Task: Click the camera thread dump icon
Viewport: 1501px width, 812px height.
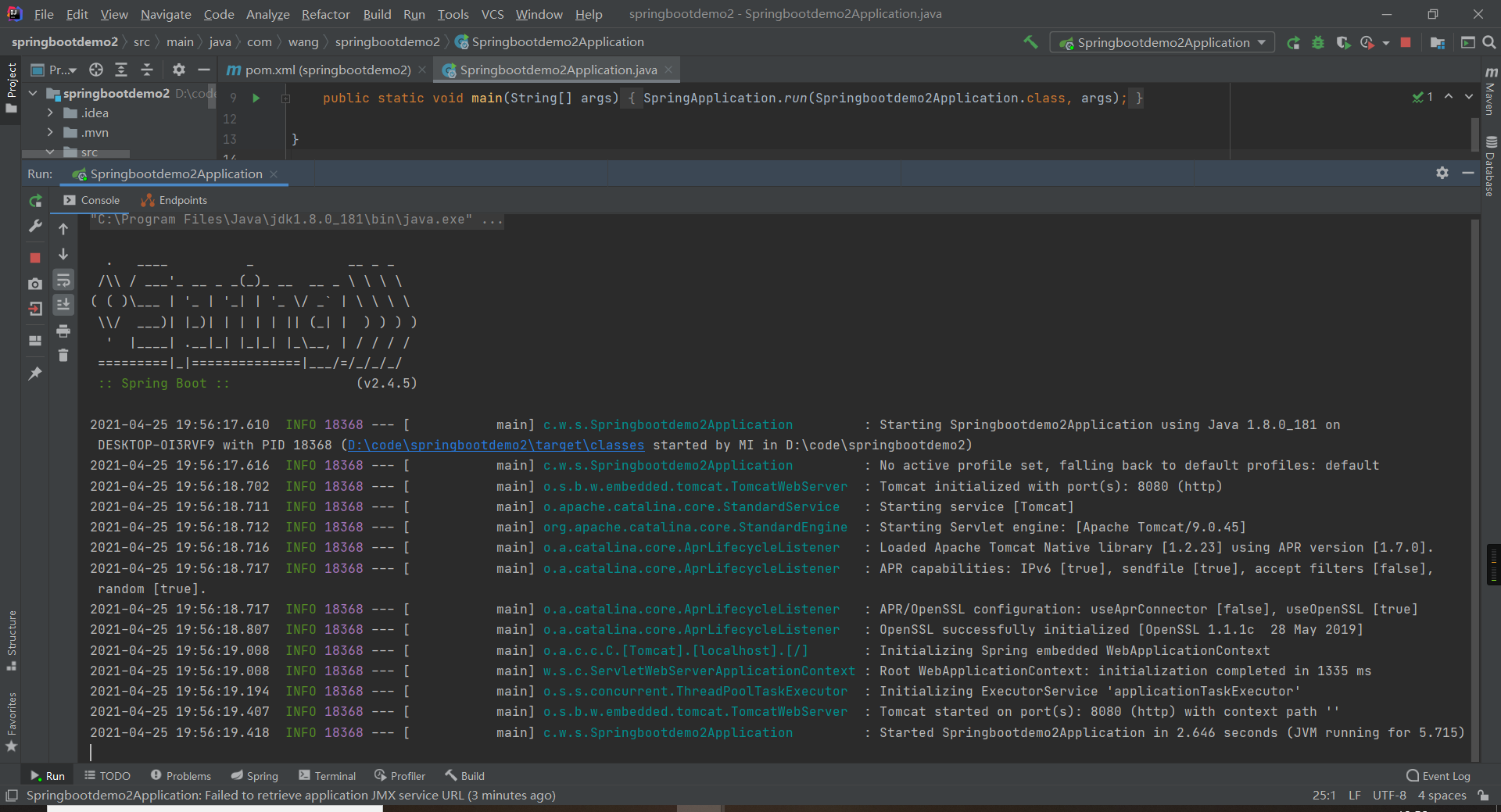Action: 35,284
